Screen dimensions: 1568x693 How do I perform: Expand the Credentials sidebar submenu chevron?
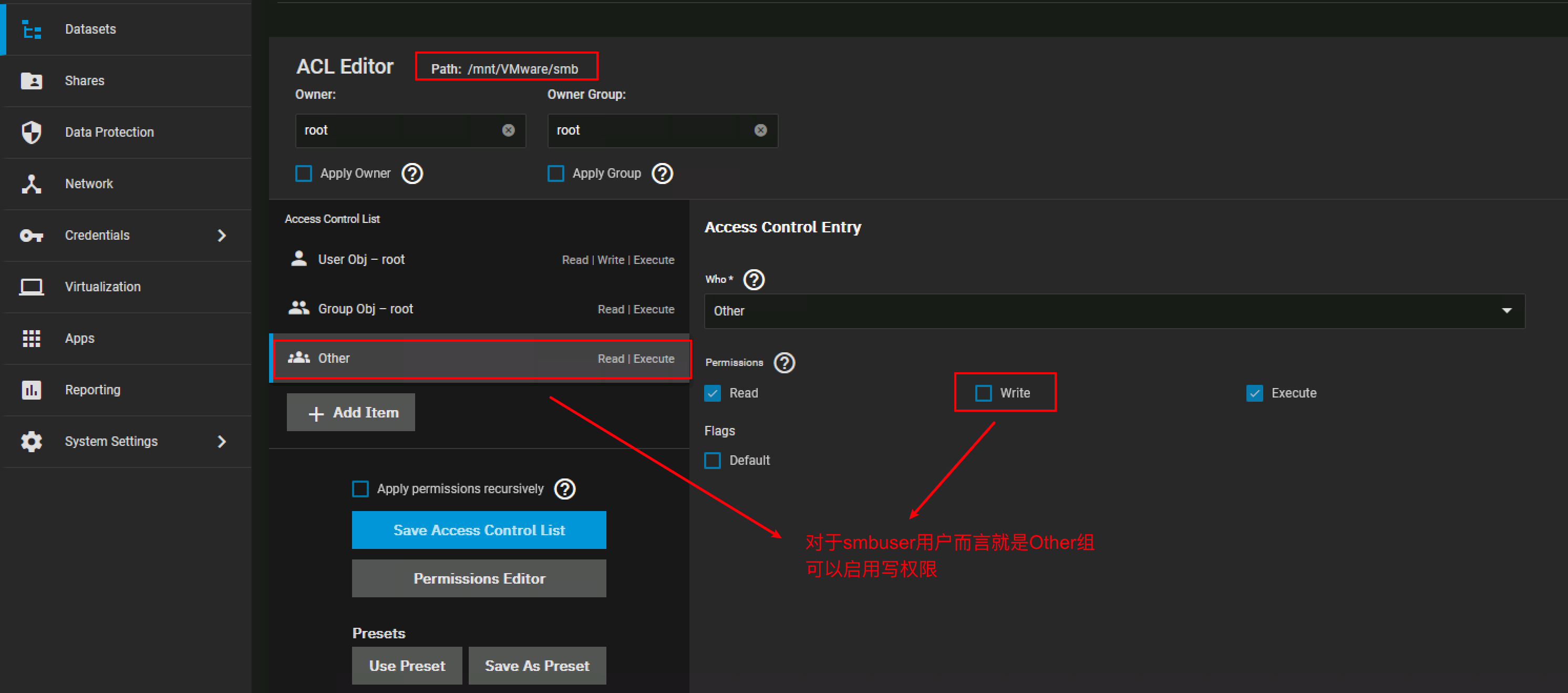222,236
